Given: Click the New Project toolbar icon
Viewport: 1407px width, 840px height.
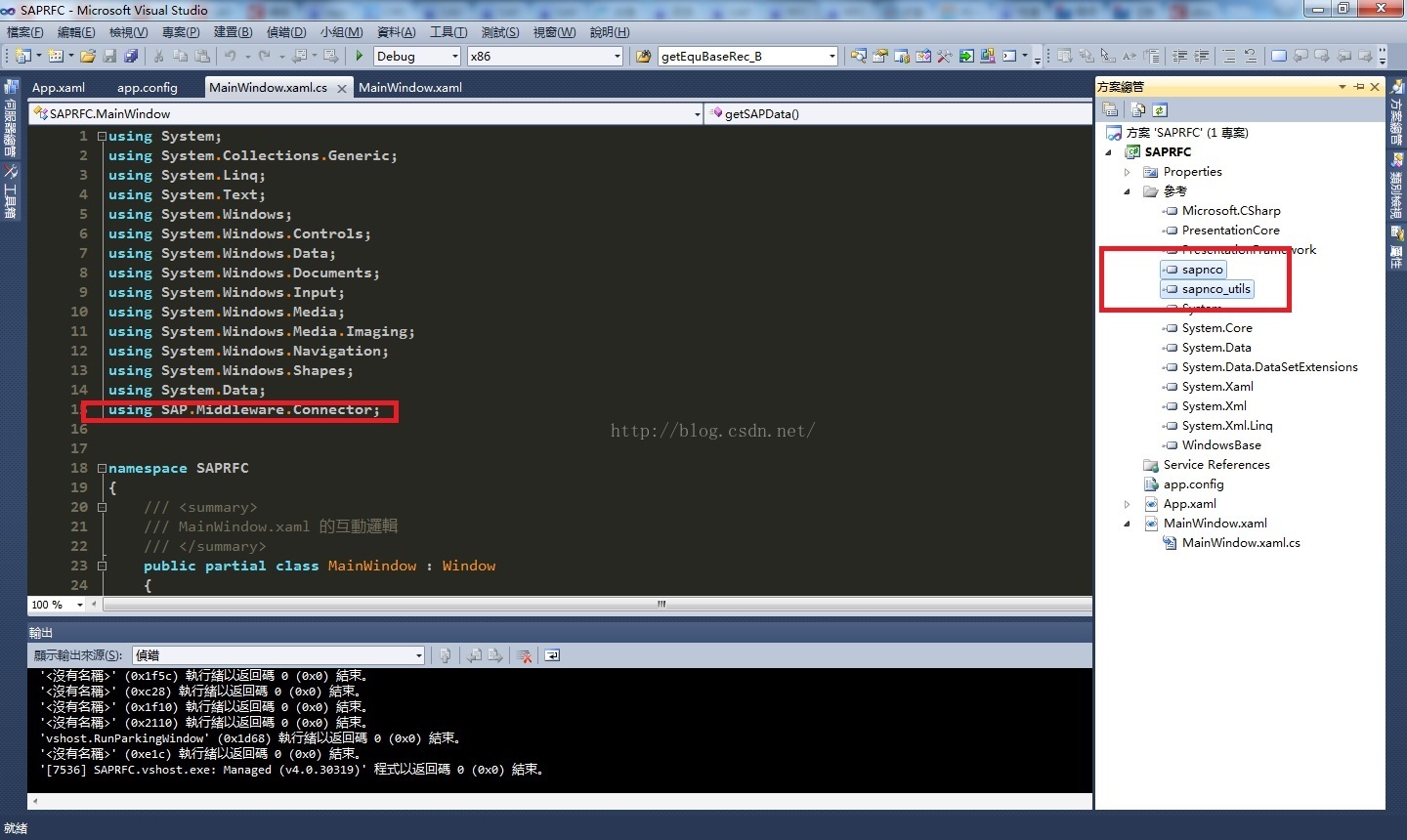Looking at the screenshot, I should click(23, 57).
